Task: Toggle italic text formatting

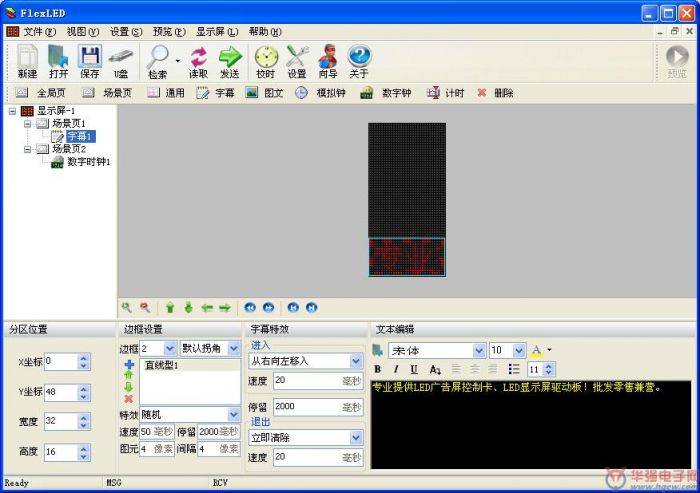Action: pos(397,370)
